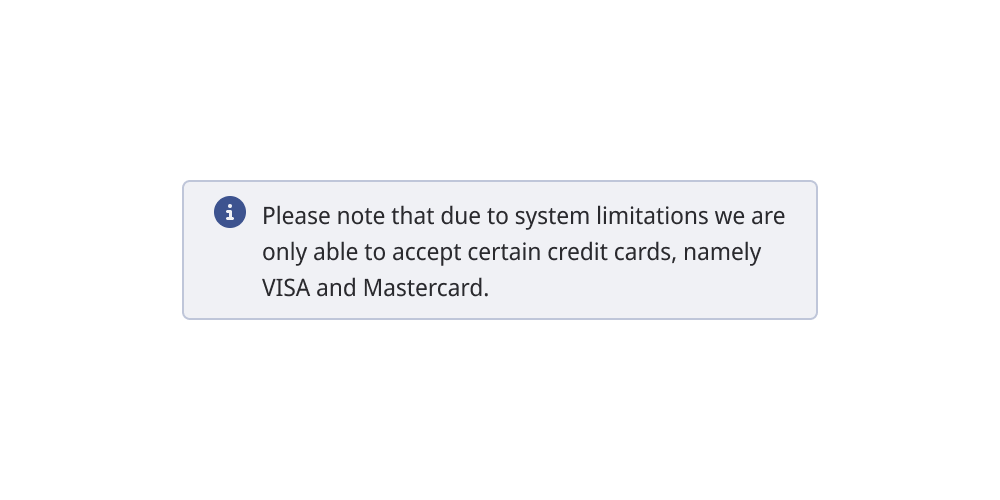Screen dimensions: 1000x500
Task: Click the word "limitations" in the alert
Action: click(x=651, y=216)
